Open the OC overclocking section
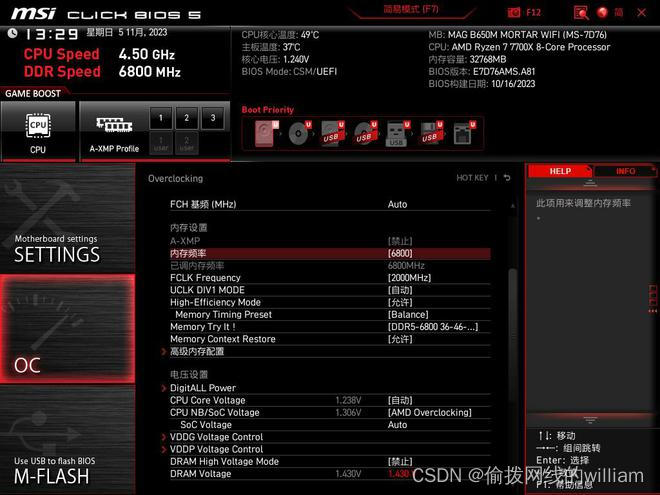Viewport: 660px width, 495px height. pos(67,329)
